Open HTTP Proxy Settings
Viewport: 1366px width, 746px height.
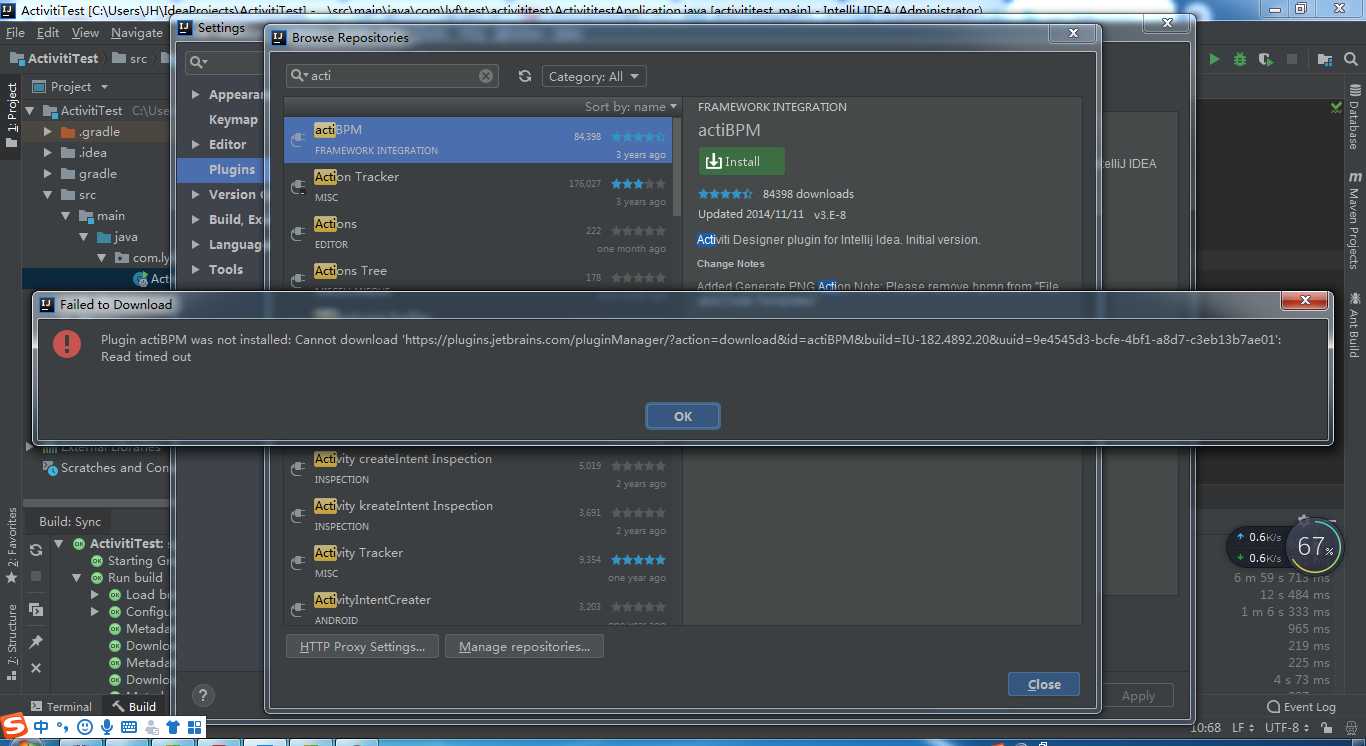point(362,647)
